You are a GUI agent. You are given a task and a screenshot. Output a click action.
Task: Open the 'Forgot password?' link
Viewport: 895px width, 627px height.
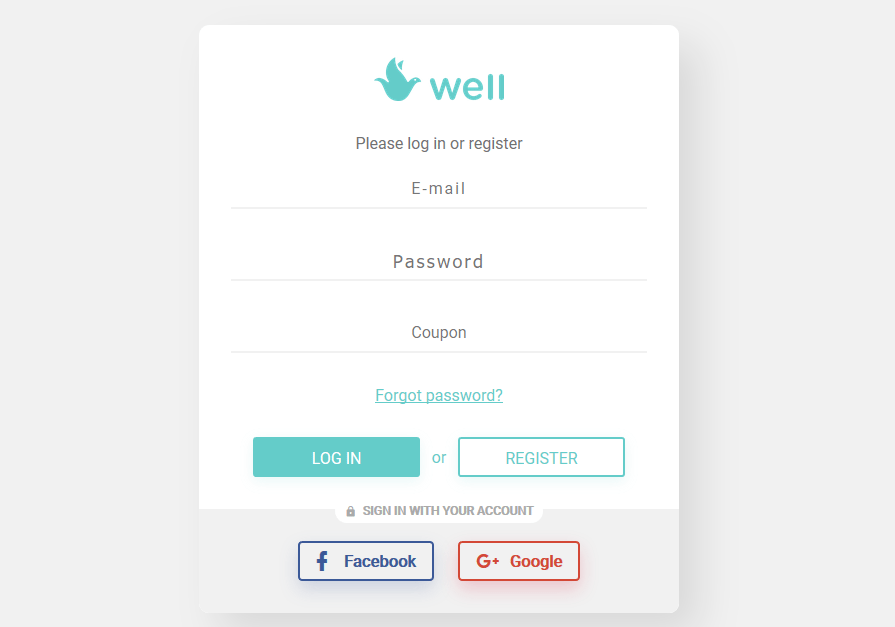pyautogui.click(x=439, y=395)
